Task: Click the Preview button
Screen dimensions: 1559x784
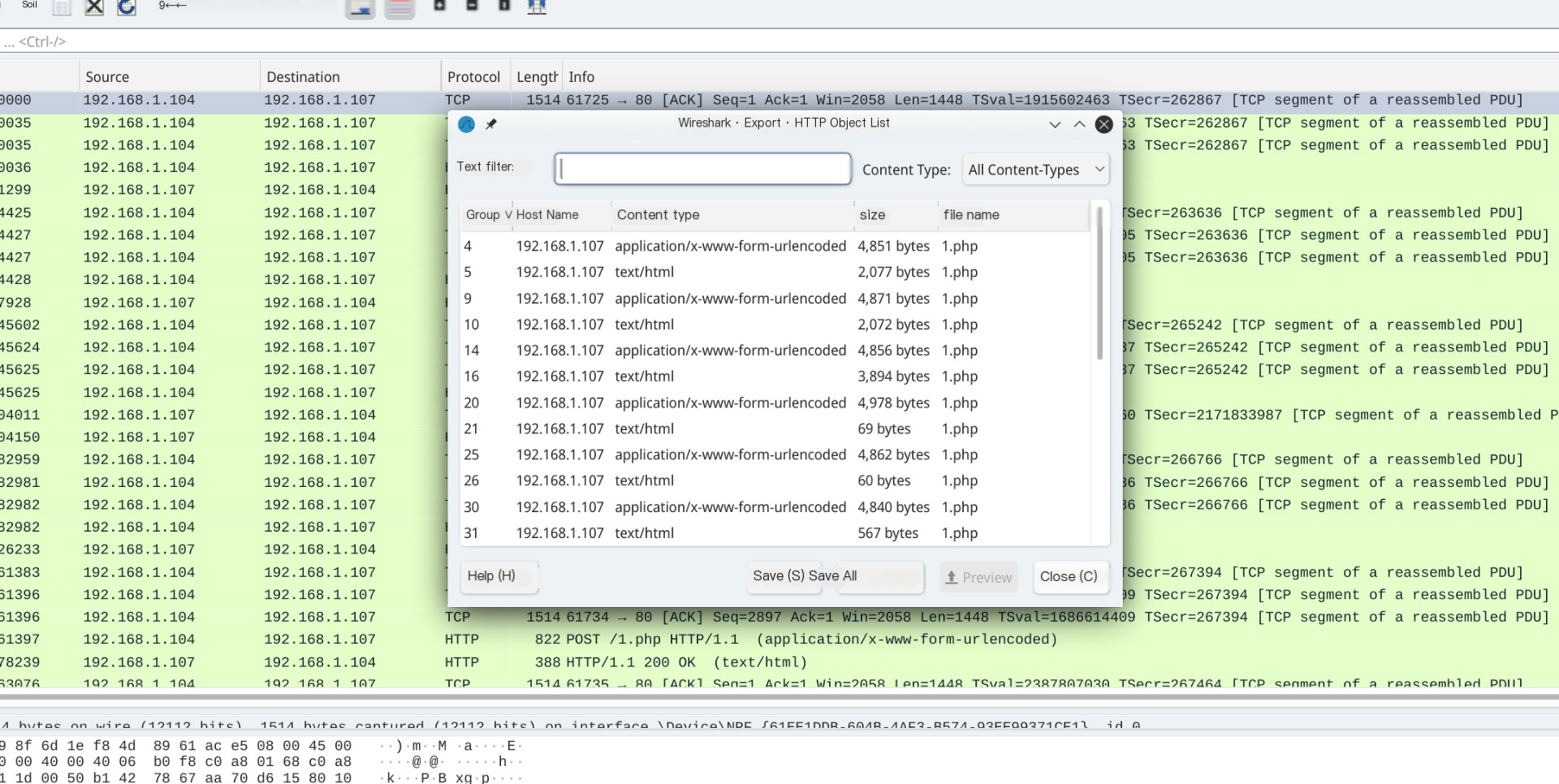Action: 978,577
